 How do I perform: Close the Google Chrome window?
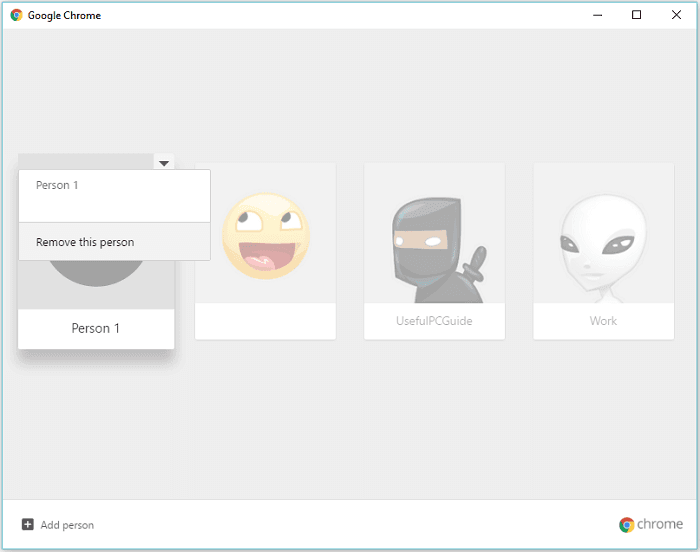click(x=676, y=15)
